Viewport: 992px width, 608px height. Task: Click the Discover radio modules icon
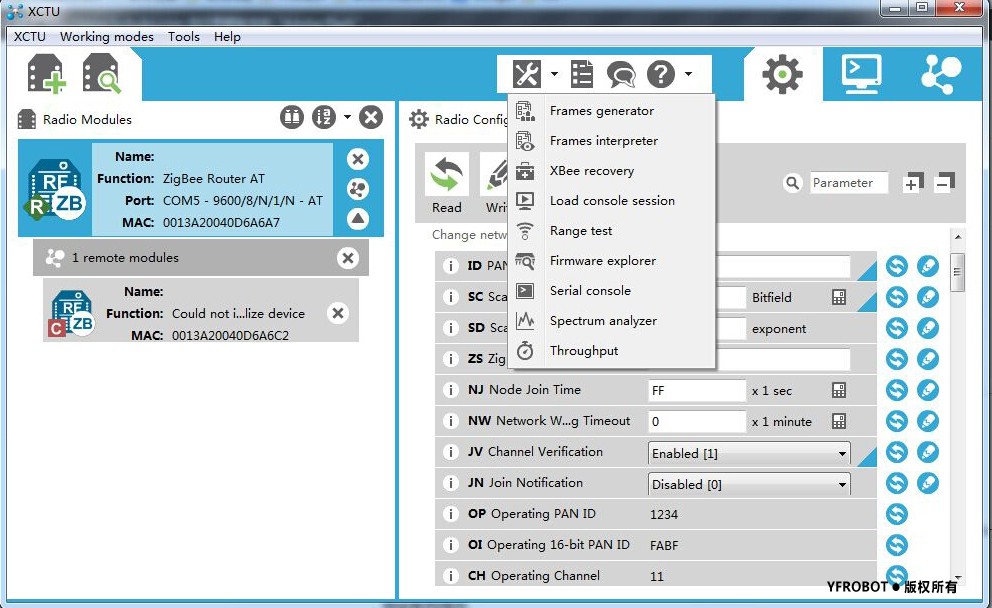tap(101, 75)
